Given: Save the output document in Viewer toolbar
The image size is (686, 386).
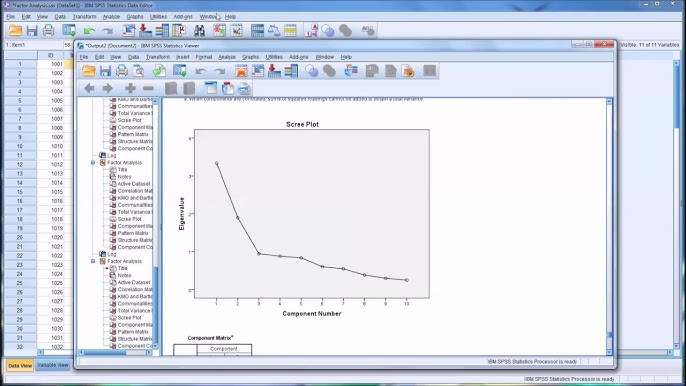Looking at the screenshot, I should pos(105,71).
